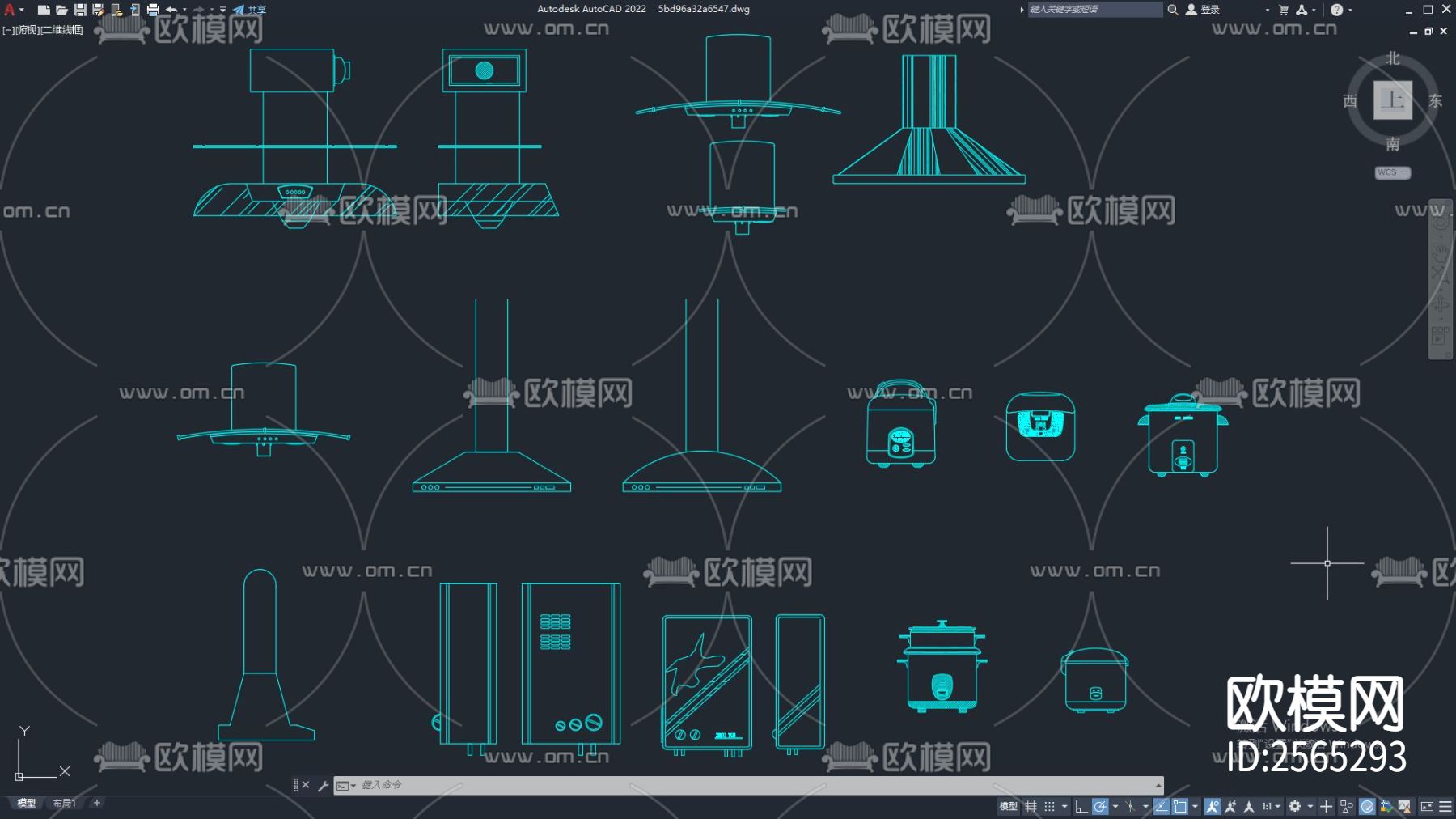Click the 上 top face of ViewCube

click(x=1393, y=100)
